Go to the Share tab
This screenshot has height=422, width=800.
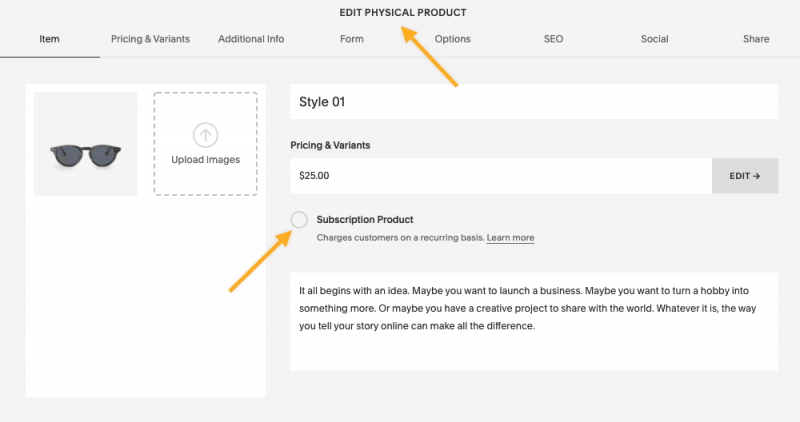coord(756,39)
